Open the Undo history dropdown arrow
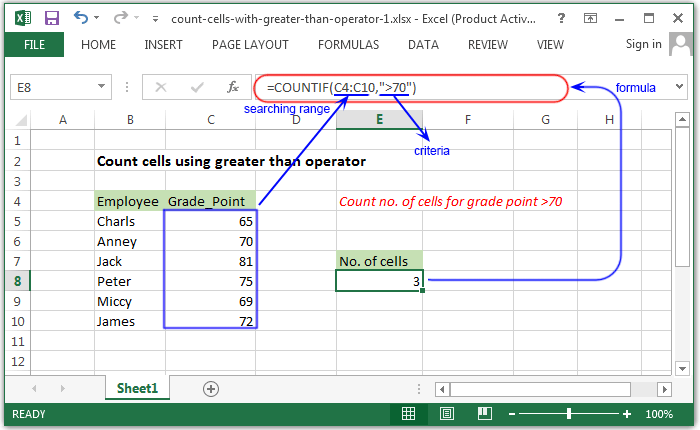The width and height of the screenshot is (700, 430). pyautogui.click(x=96, y=18)
